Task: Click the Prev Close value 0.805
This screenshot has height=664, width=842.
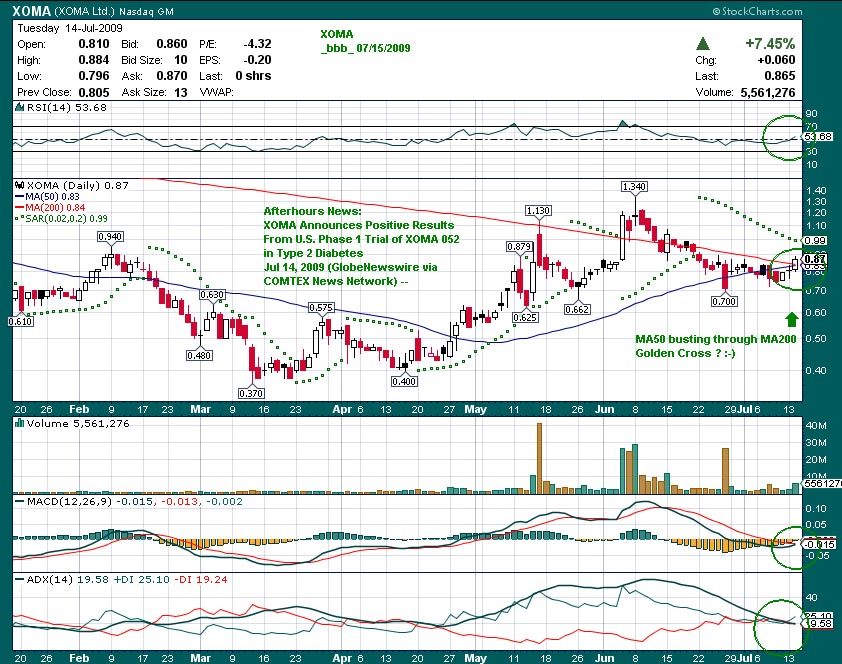Action: click(x=94, y=92)
